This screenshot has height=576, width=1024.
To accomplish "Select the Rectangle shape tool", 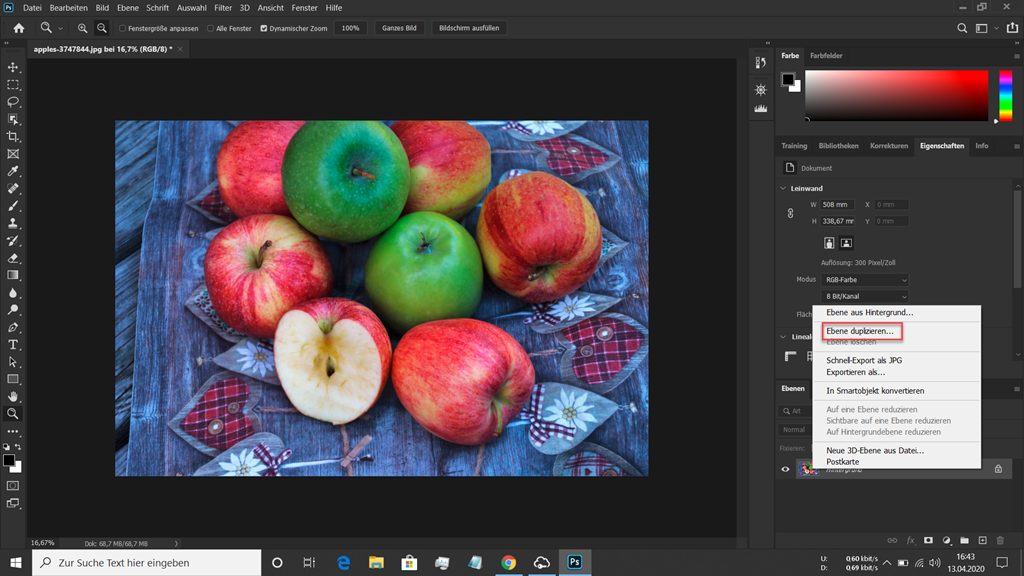I will (13, 379).
